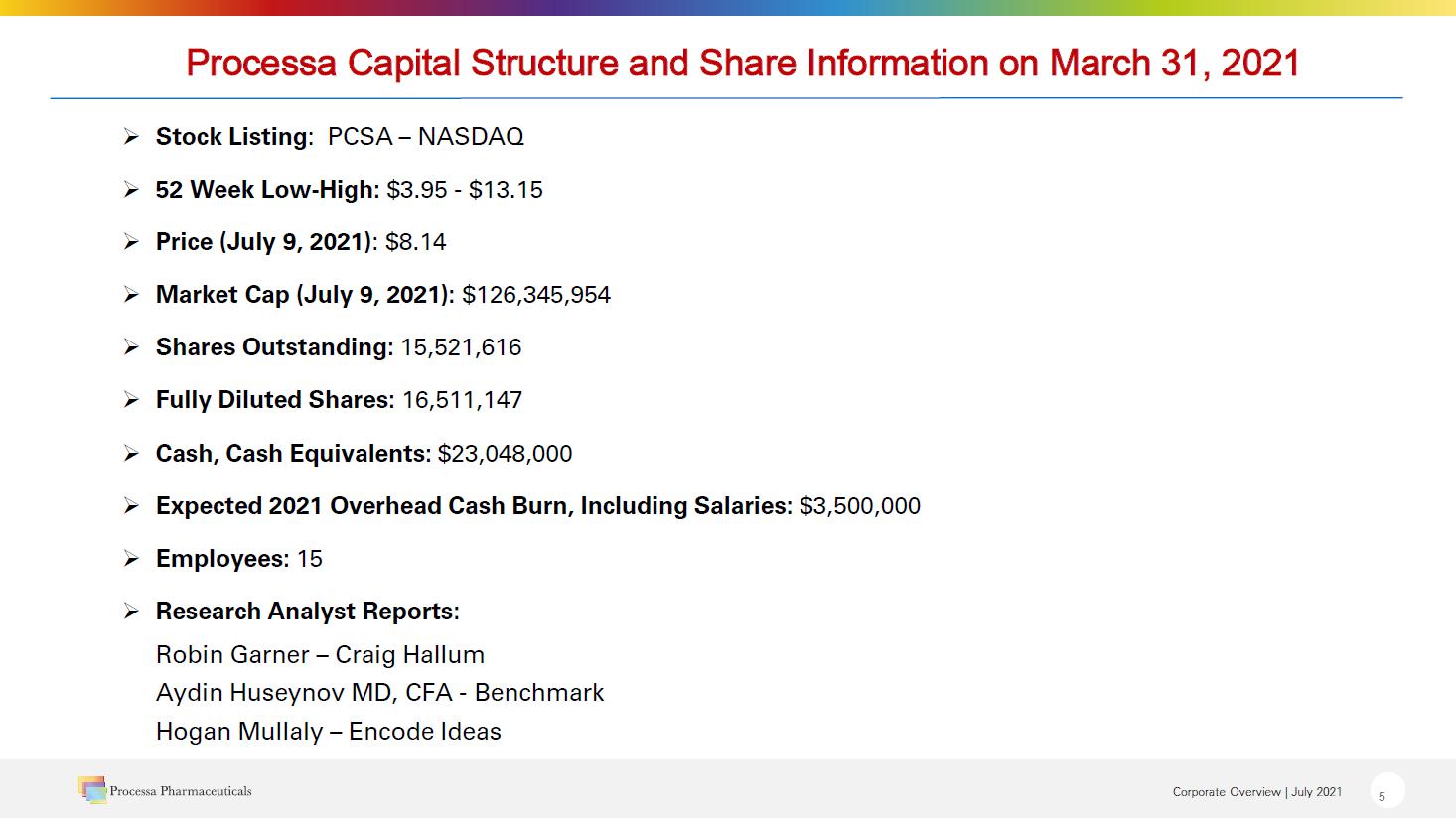Click the arrow bullet beside Employees
Viewport: 1456px width, 818px height.
tap(131, 559)
